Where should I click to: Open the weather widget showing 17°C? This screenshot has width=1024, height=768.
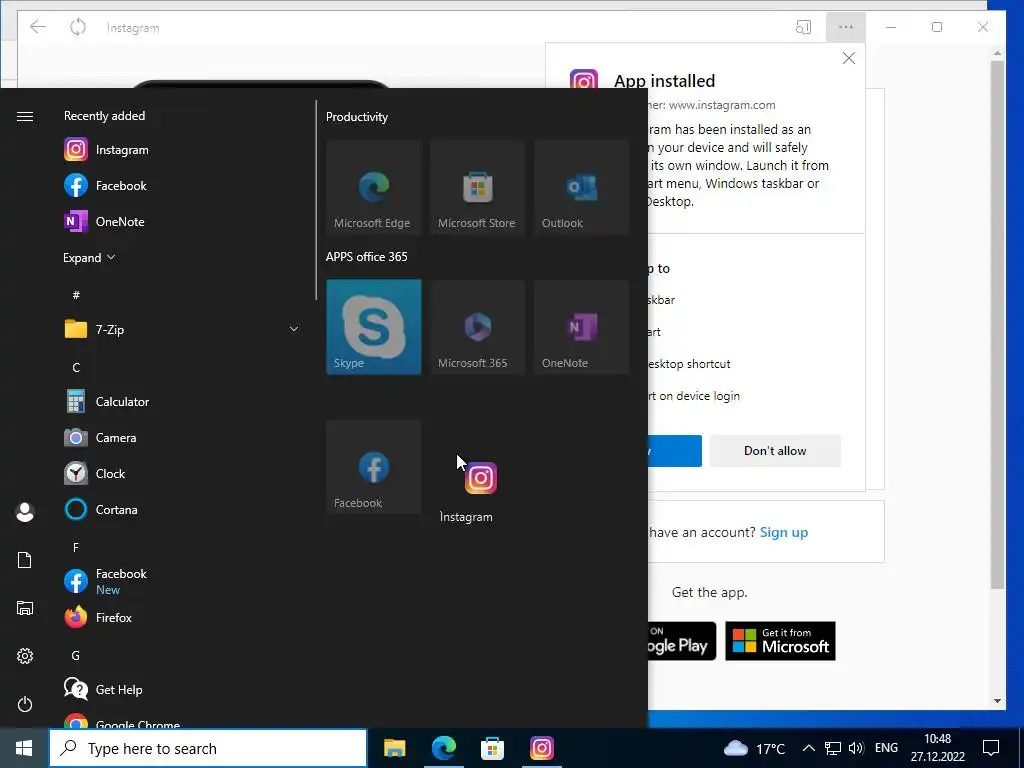pyautogui.click(x=754, y=748)
